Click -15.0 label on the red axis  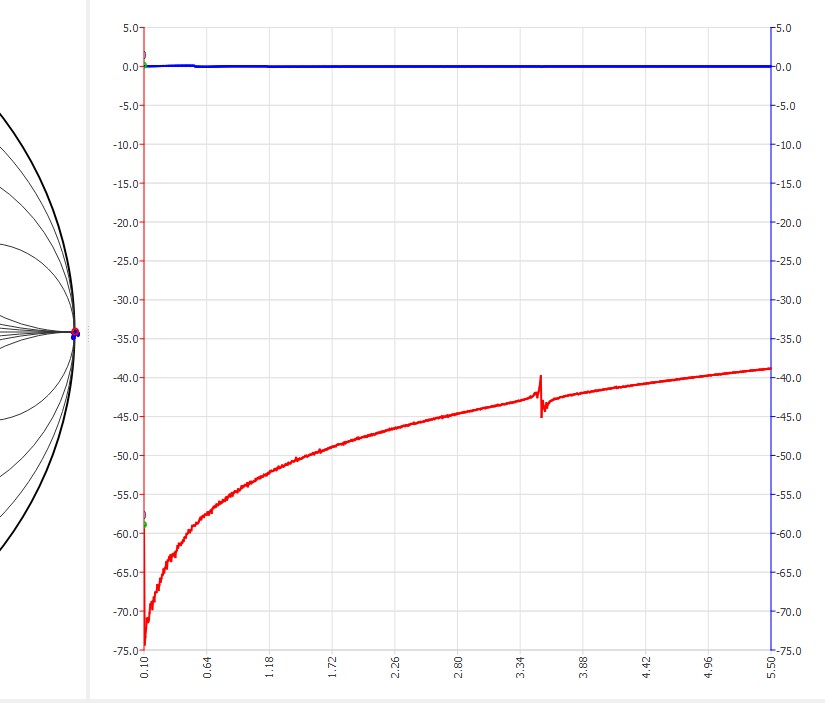click(126, 184)
